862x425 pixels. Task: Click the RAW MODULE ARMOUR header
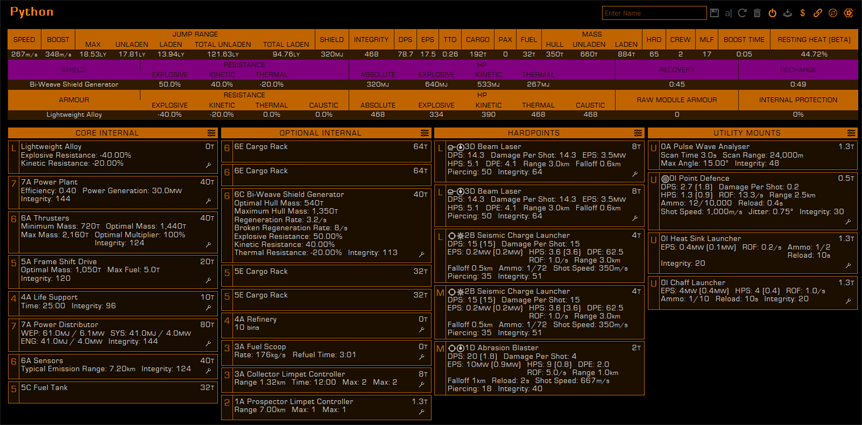point(676,100)
